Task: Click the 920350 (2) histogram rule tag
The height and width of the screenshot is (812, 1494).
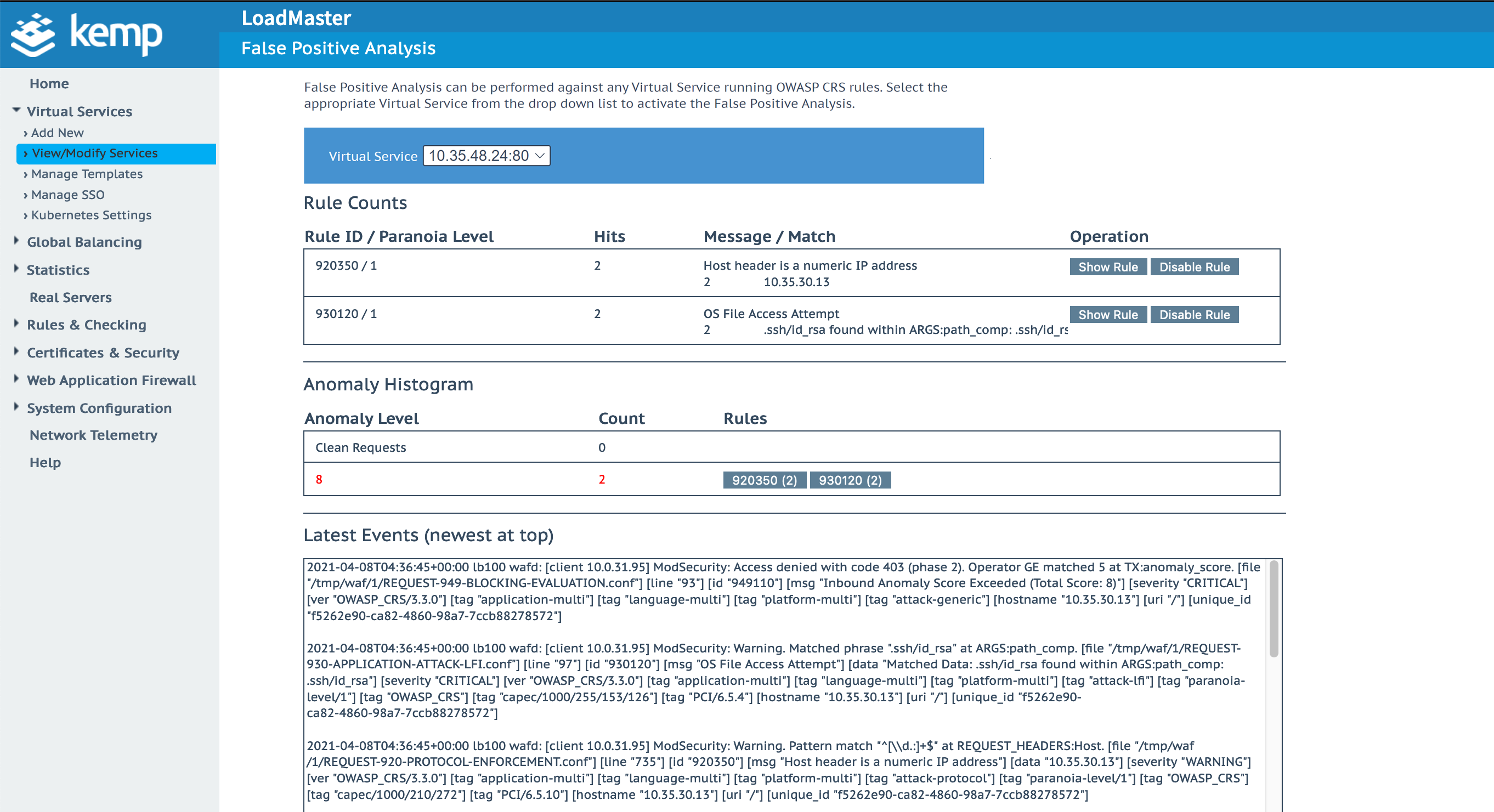Action: [765, 480]
